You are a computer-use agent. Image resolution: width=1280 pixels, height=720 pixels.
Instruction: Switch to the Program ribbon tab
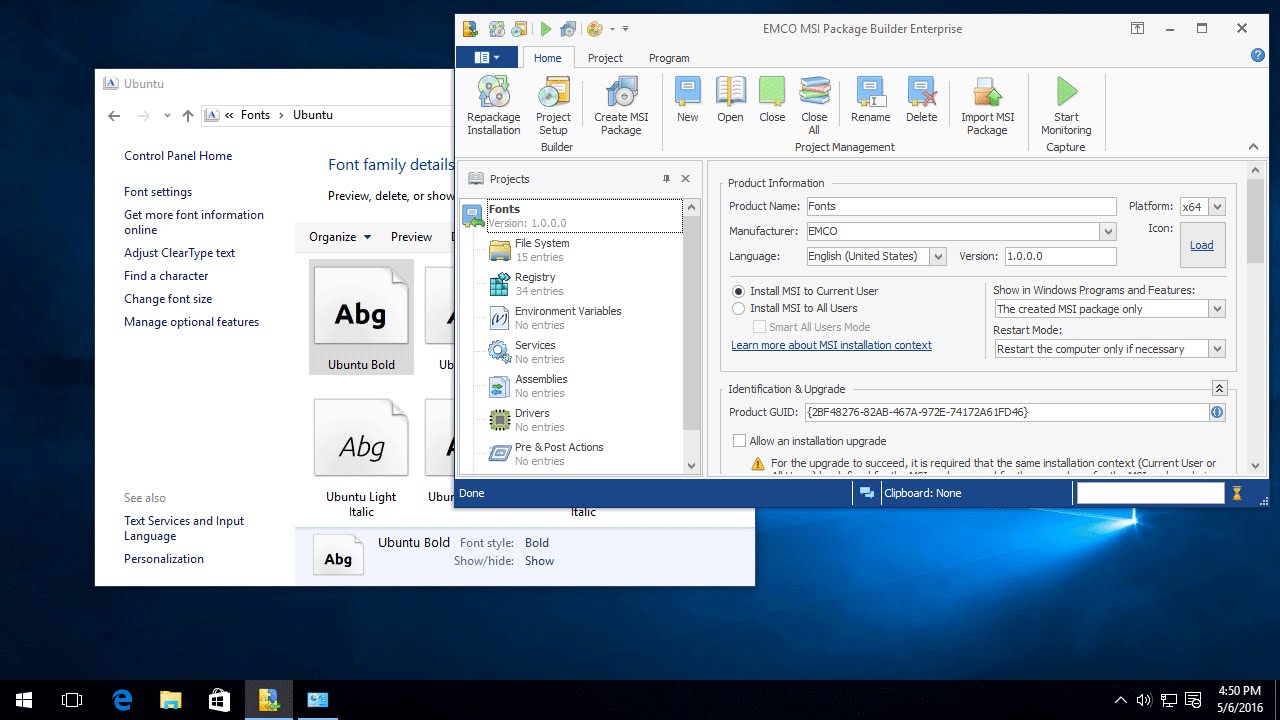coord(669,58)
